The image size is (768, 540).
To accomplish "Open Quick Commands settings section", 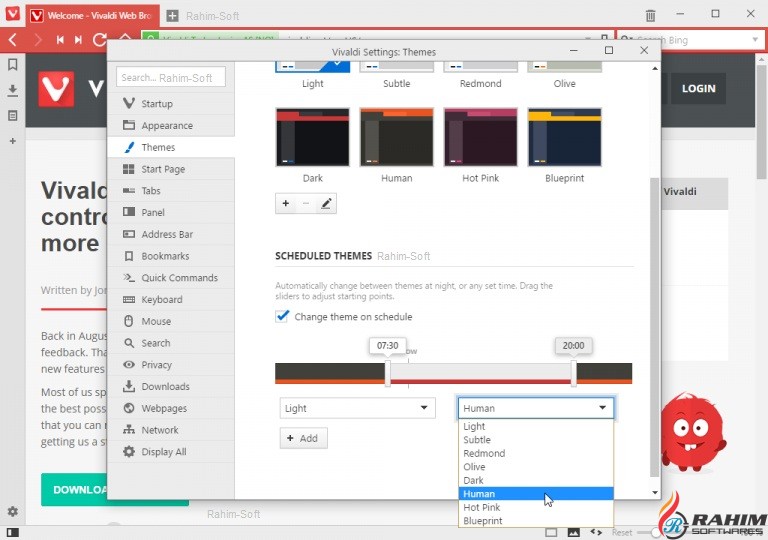I will (171, 277).
